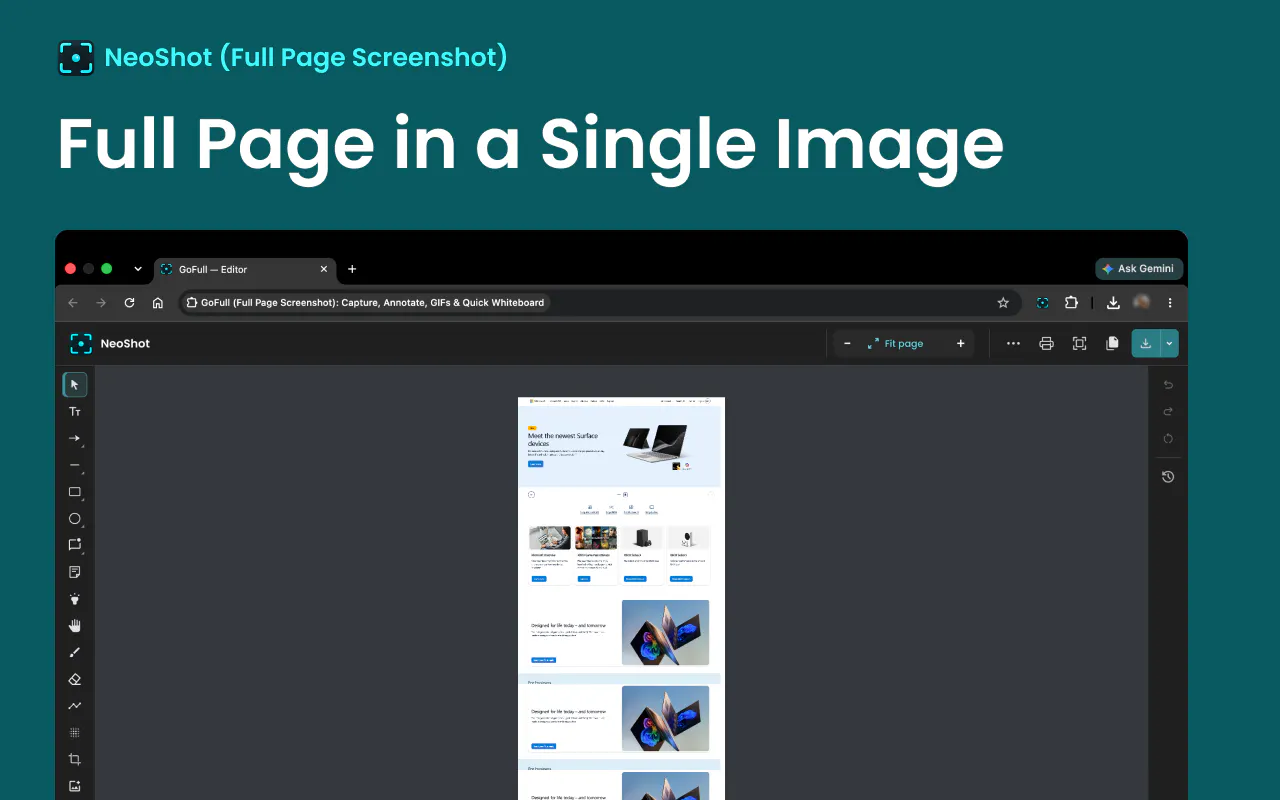
Task: Choose the Rectangle shape tool
Action: tap(74, 492)
